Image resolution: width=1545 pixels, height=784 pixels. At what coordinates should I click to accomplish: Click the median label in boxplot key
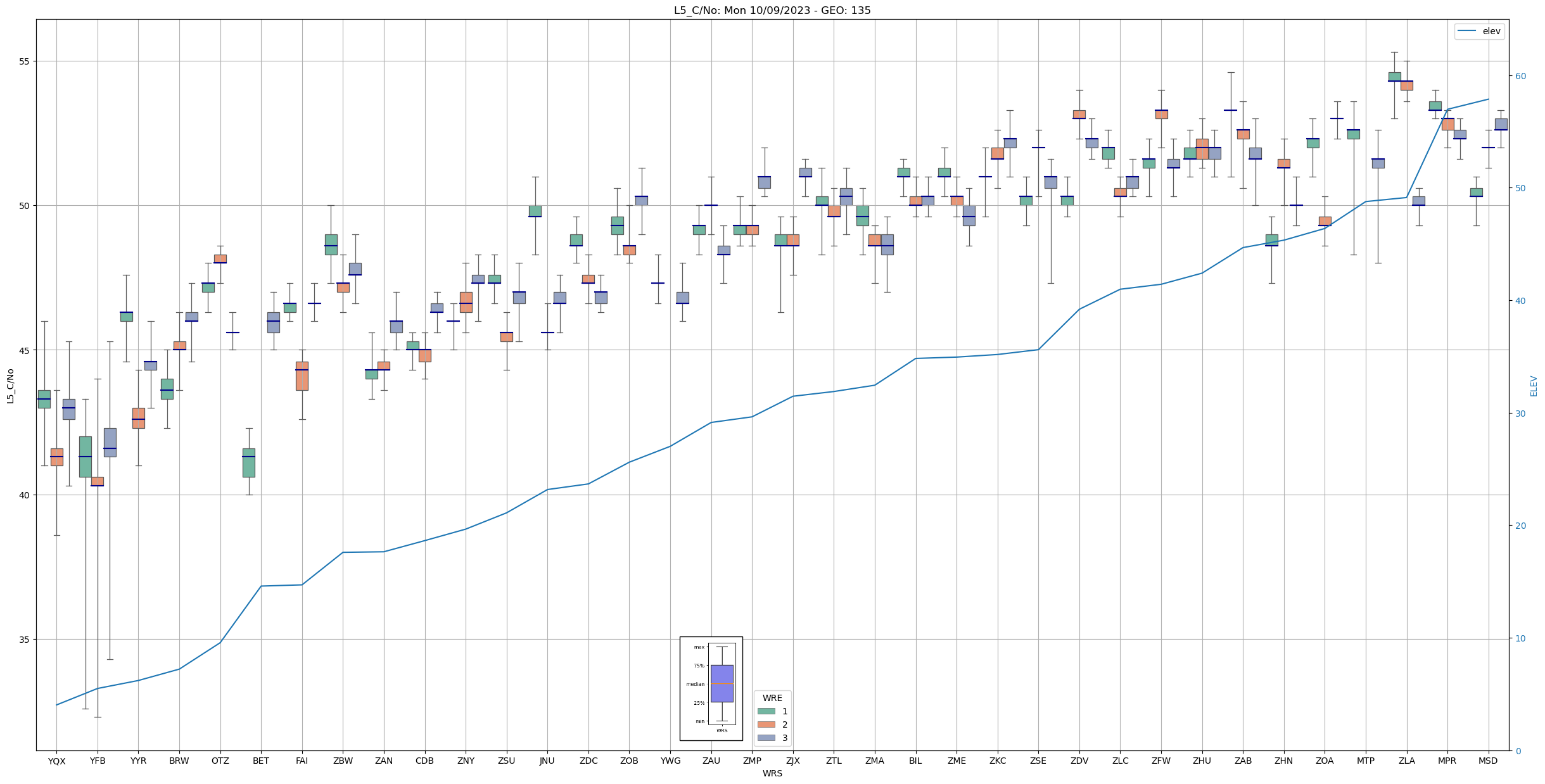pos(695,685)
